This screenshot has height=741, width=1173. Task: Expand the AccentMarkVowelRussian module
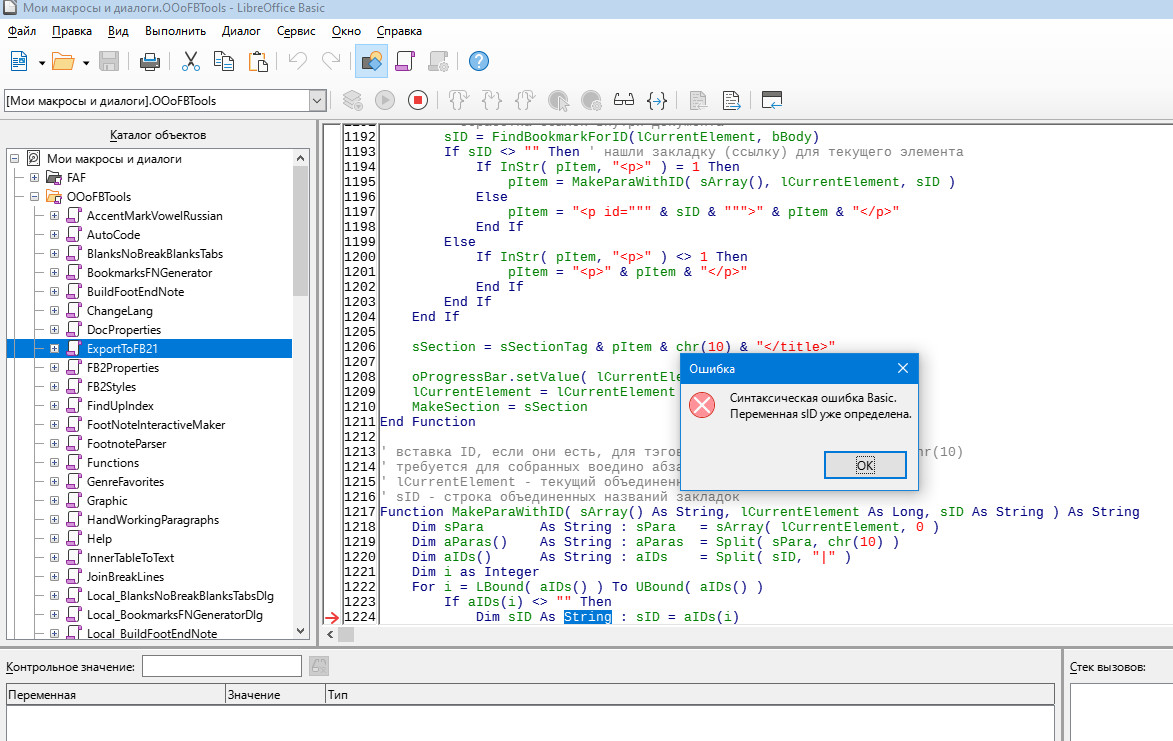click(x=54, y=215)
